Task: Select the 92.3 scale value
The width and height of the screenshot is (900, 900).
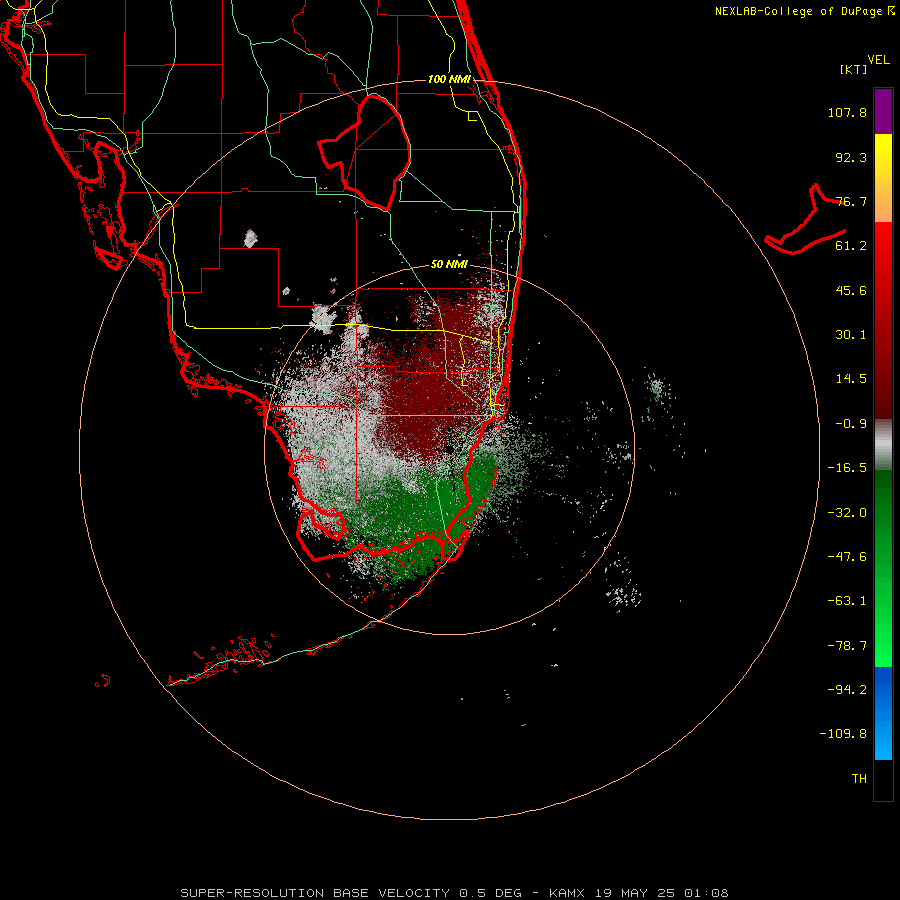Action: pyautogui.click(x=851, y=157)
